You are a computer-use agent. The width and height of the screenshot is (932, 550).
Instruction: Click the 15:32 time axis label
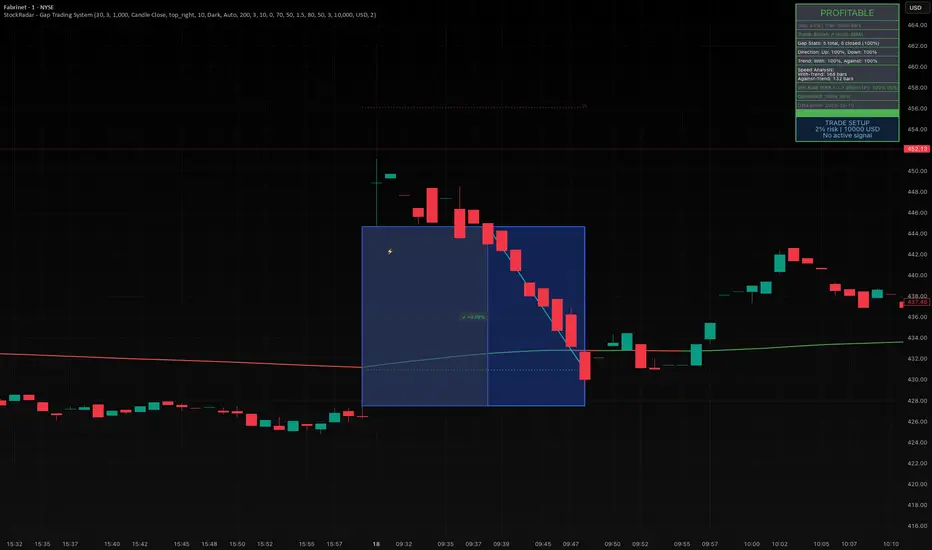tap(15, 544)
